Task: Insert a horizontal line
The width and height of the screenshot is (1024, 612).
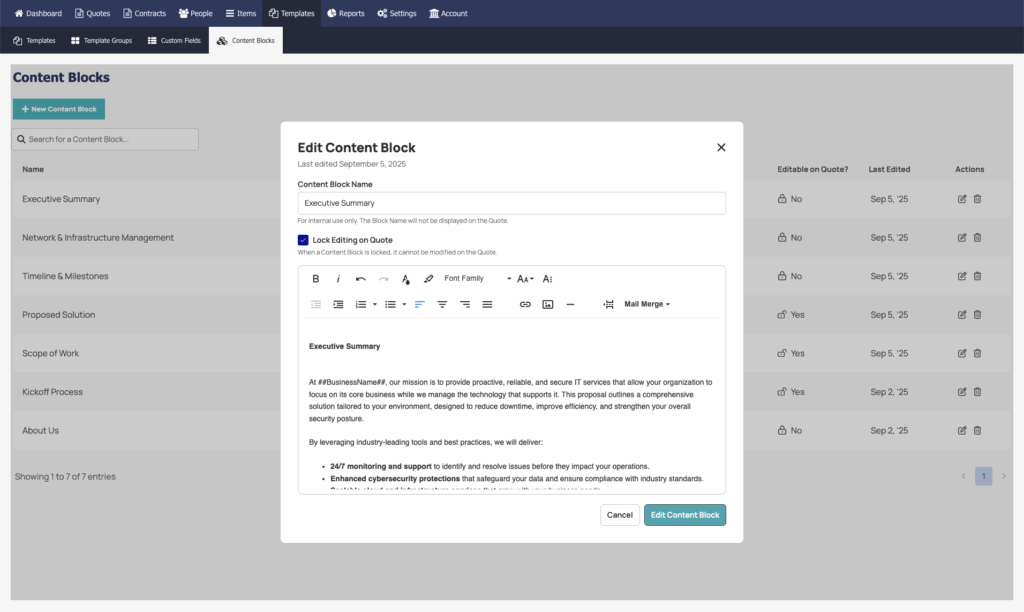Action: 570,304
